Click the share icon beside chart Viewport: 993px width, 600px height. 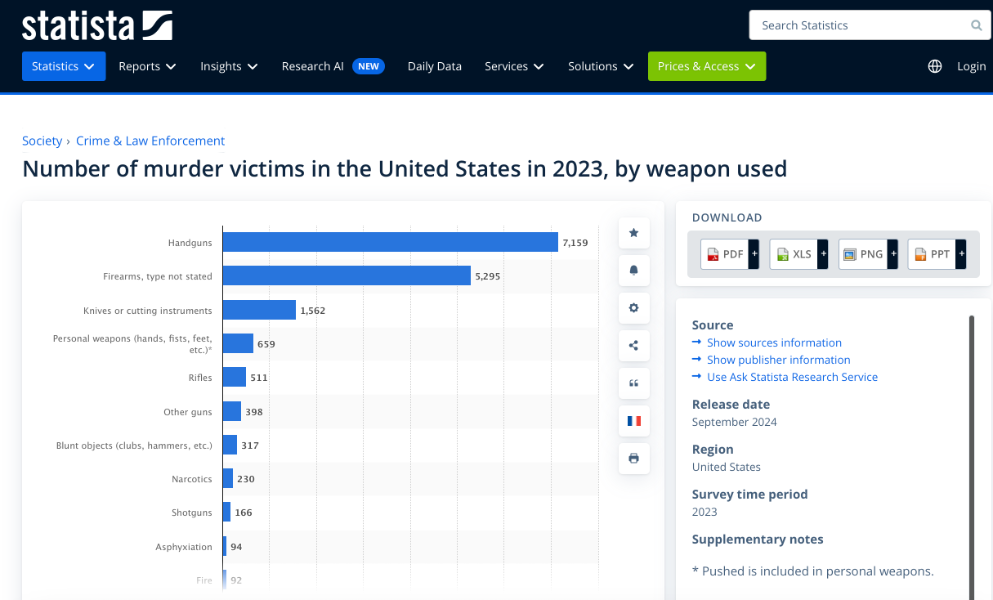coord(633,346)
